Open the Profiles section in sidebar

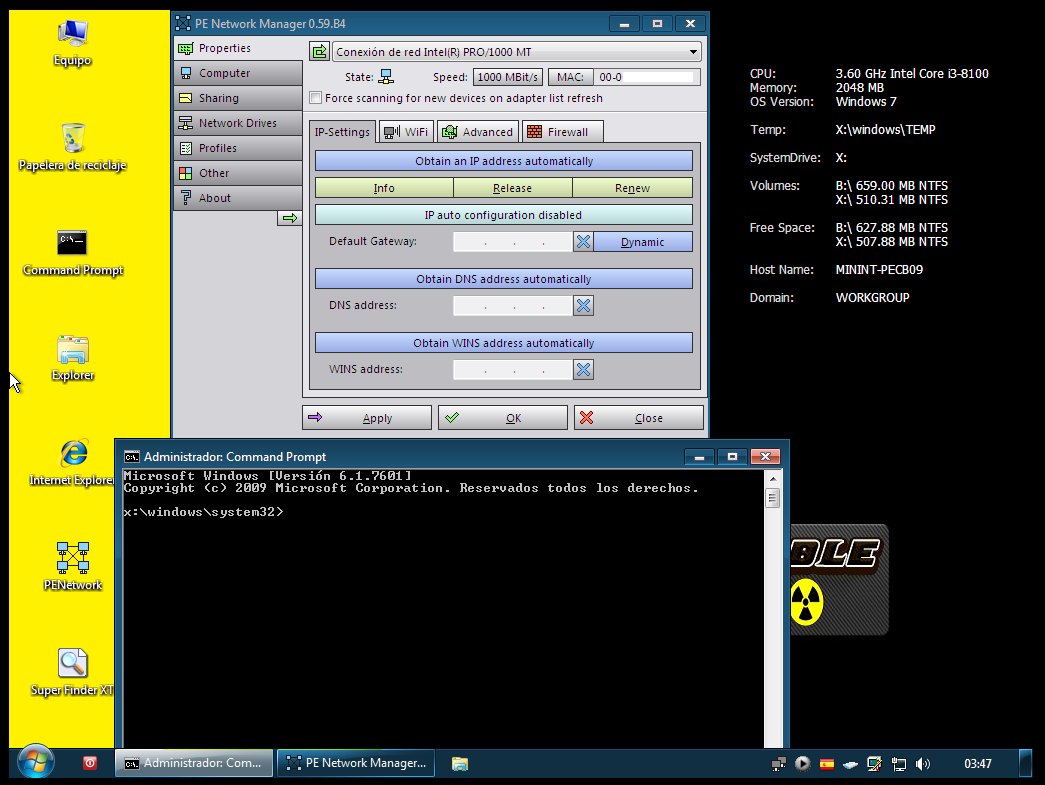point(238,148)
